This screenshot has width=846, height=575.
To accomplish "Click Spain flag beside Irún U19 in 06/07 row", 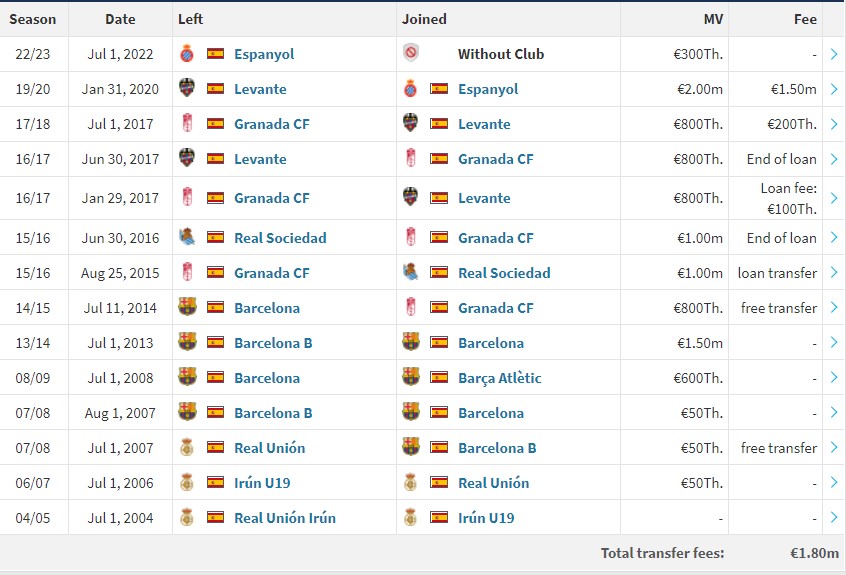I will (215, 482).
